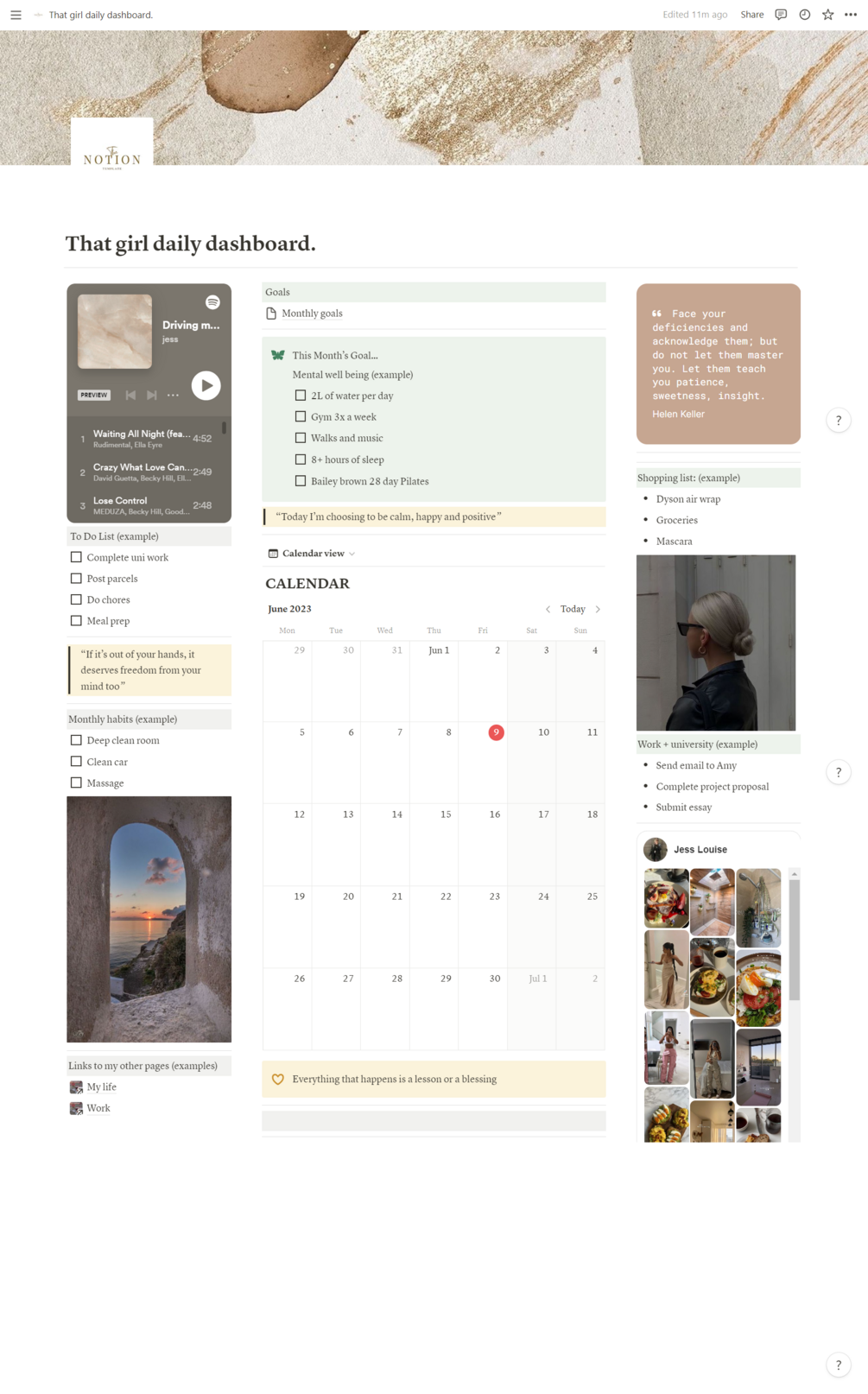Favorite this page with the star icon
Image resolution: width=868 pixels, height=1394 pixels.
click(x=827, y=15)
